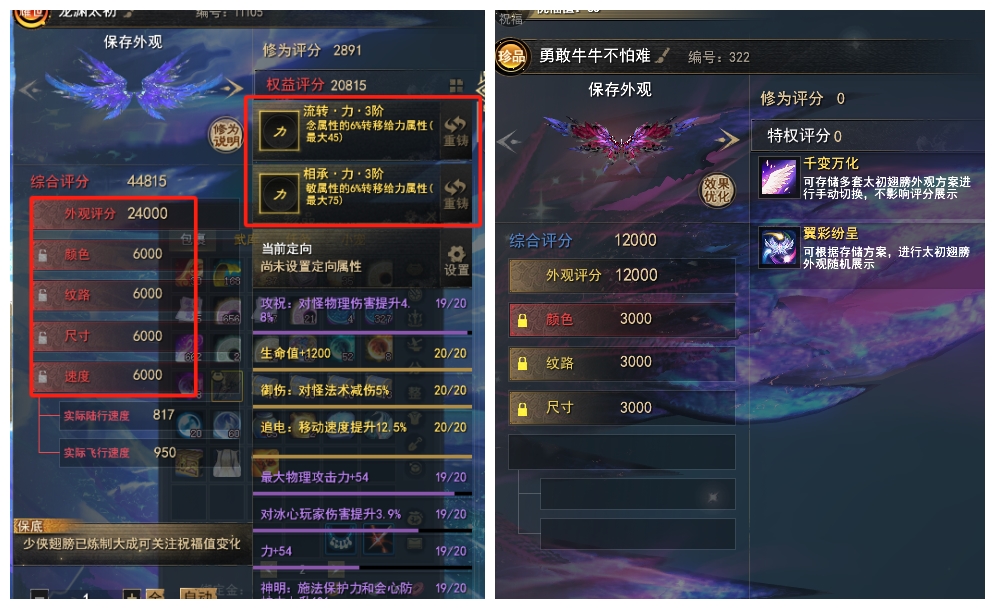The height and width of the screenshot is (609, 995).
Task: Click 保存外观 on the left panel
Action: point(133,42)
